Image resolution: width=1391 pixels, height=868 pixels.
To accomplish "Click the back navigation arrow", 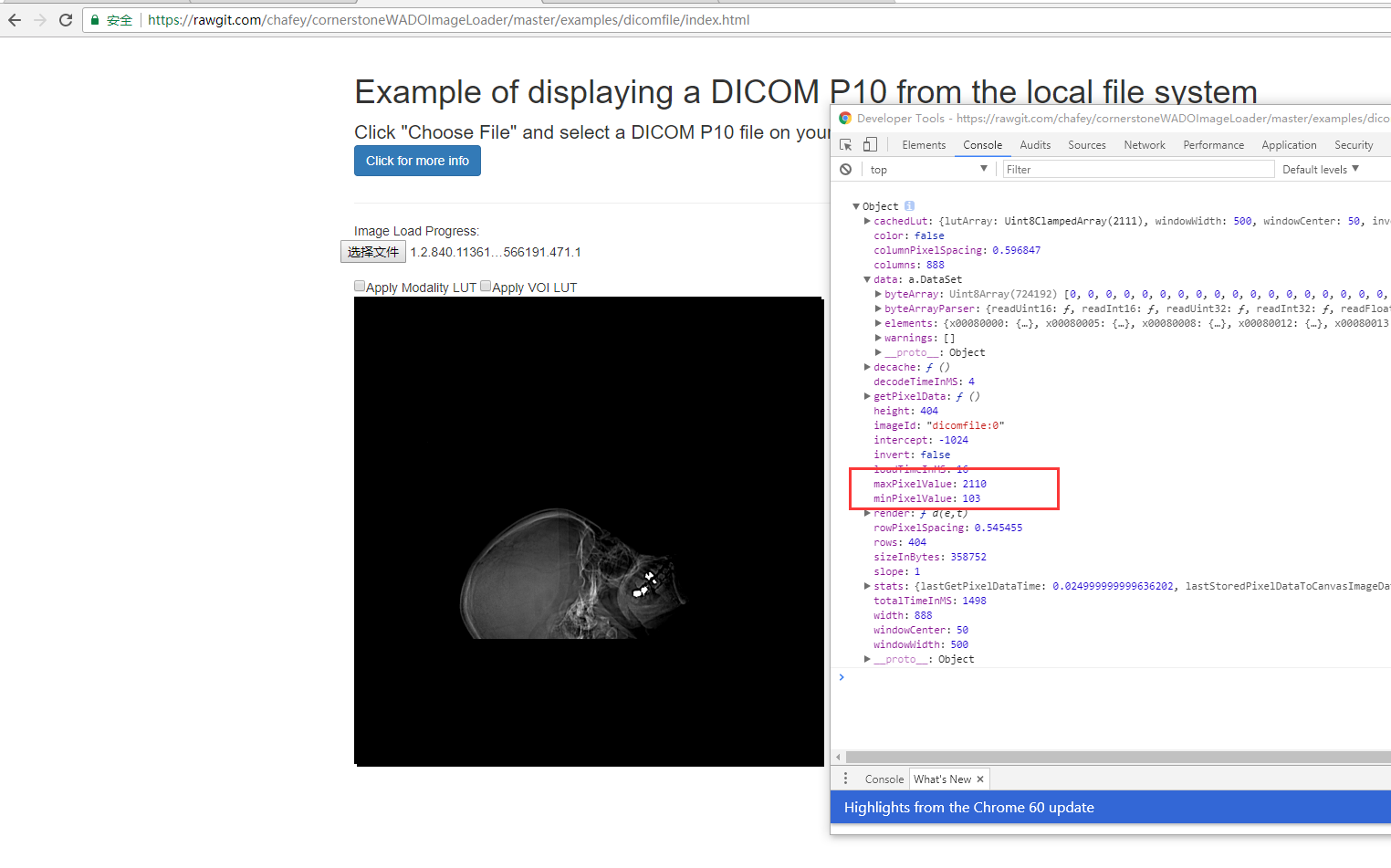I will [x=16, y=19].
